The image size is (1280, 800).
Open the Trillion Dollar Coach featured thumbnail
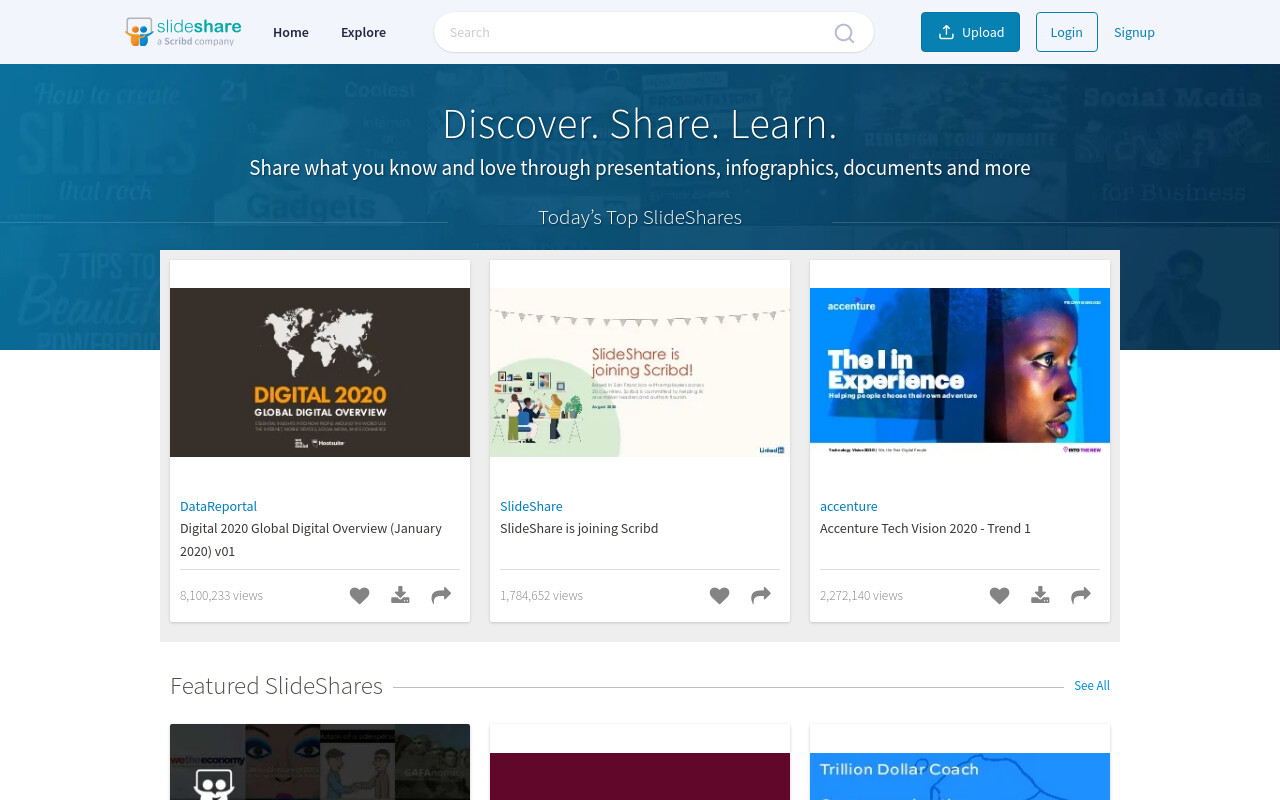tap(960, 776)
